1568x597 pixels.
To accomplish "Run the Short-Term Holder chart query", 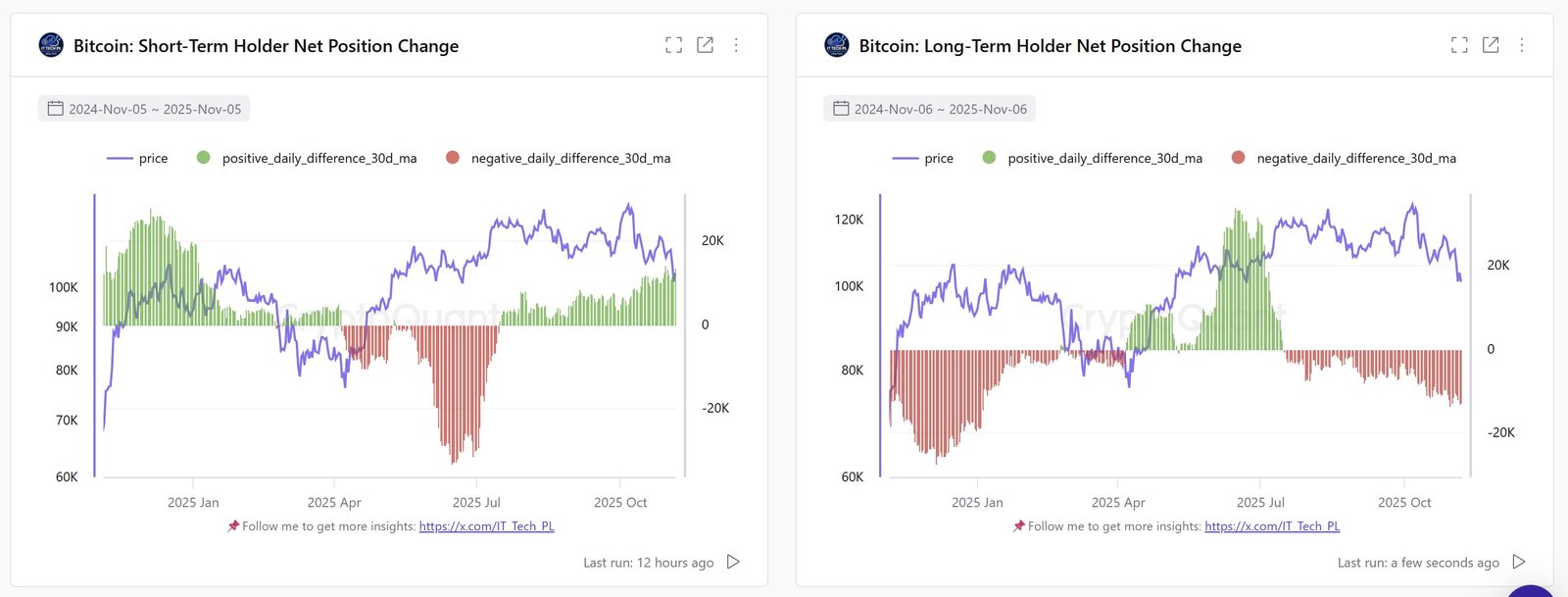I will pos(732,562).
